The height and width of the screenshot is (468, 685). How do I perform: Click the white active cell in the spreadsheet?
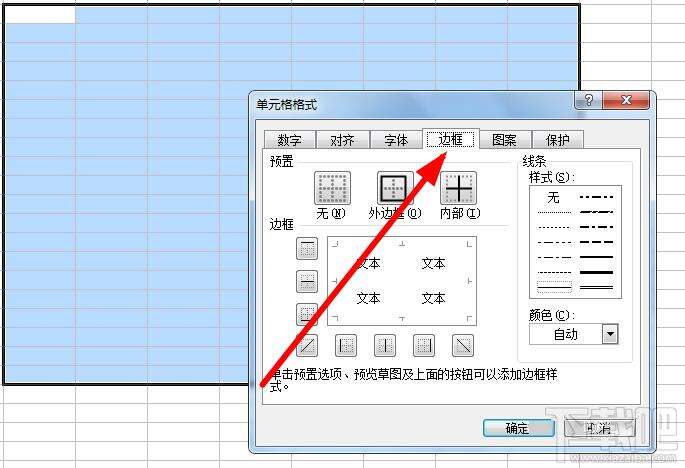click(x=40, y=15)
